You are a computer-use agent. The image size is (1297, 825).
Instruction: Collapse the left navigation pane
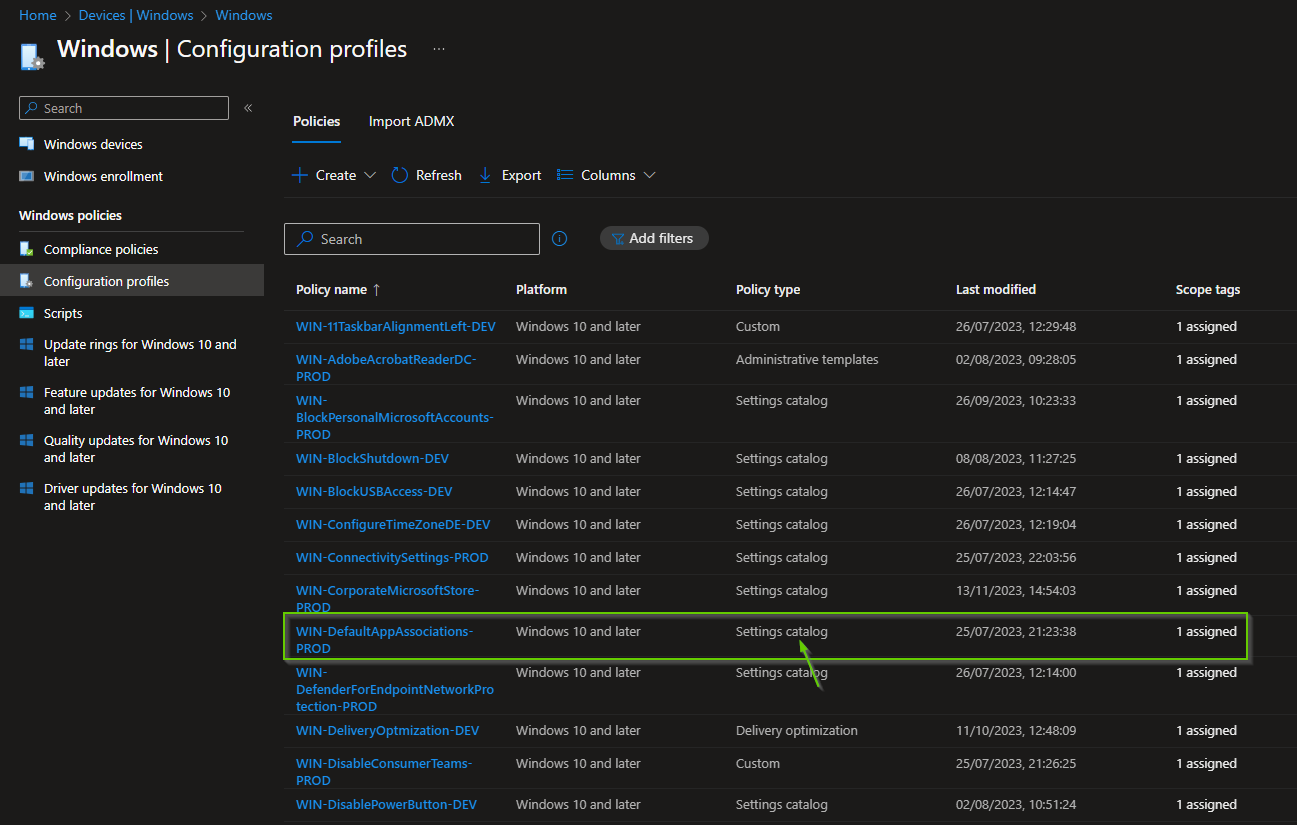pyautogui.click(x=248, y=108)
